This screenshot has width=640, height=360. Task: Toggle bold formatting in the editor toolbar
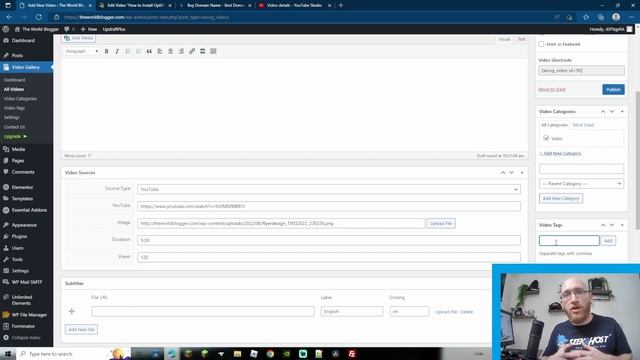coord(107,51)
